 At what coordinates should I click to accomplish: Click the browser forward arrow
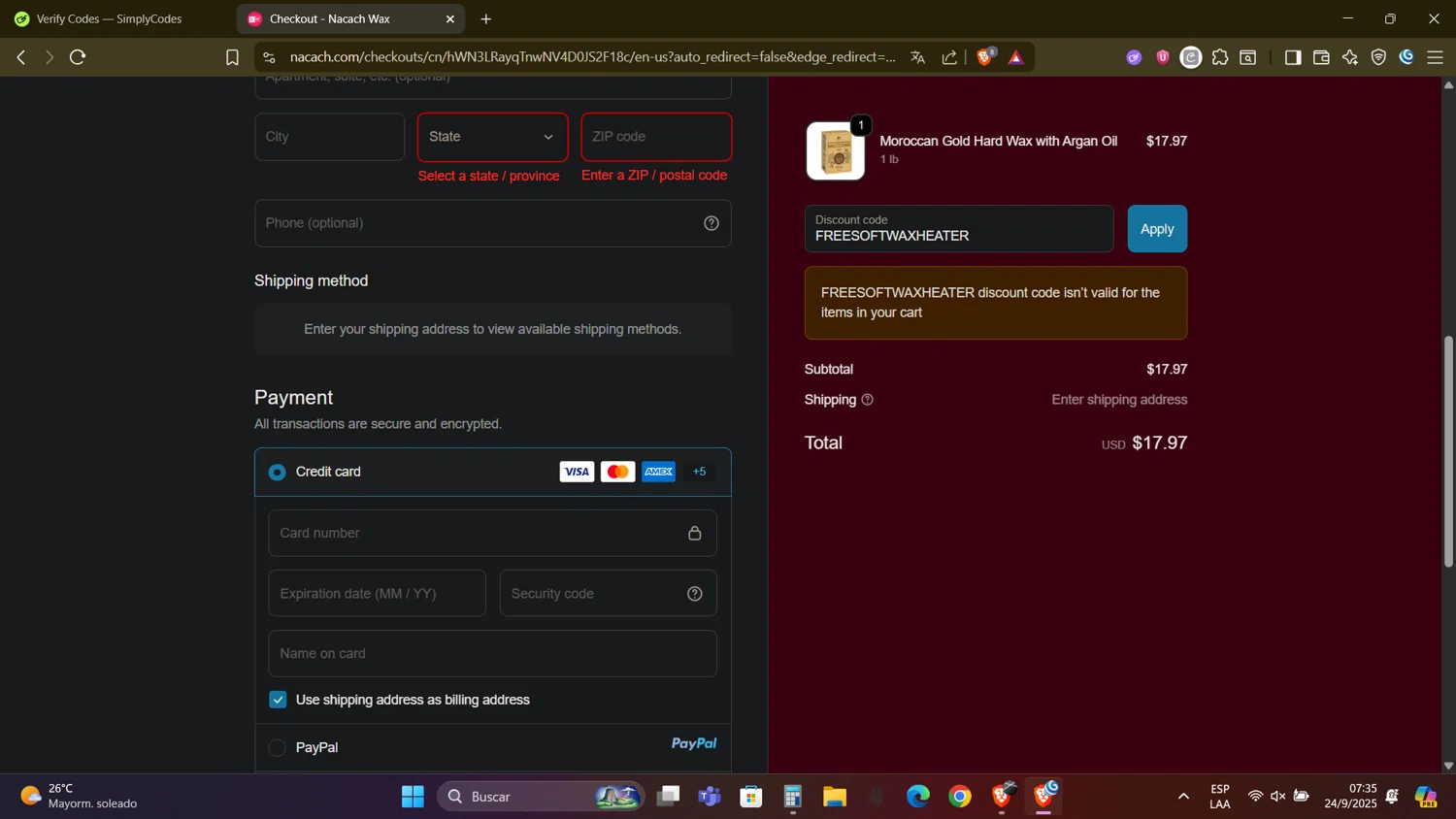[x=49, y=57]
